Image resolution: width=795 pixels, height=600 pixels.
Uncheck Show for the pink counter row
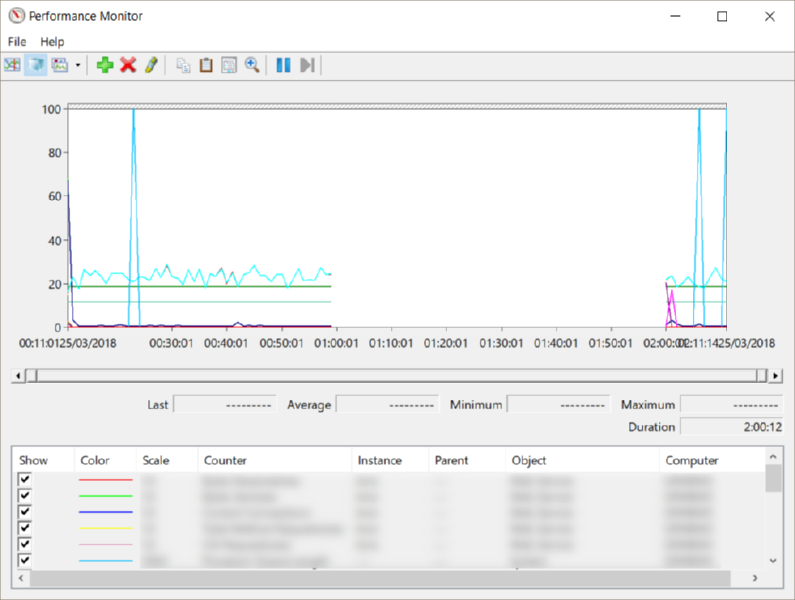(x=24, y=544)
